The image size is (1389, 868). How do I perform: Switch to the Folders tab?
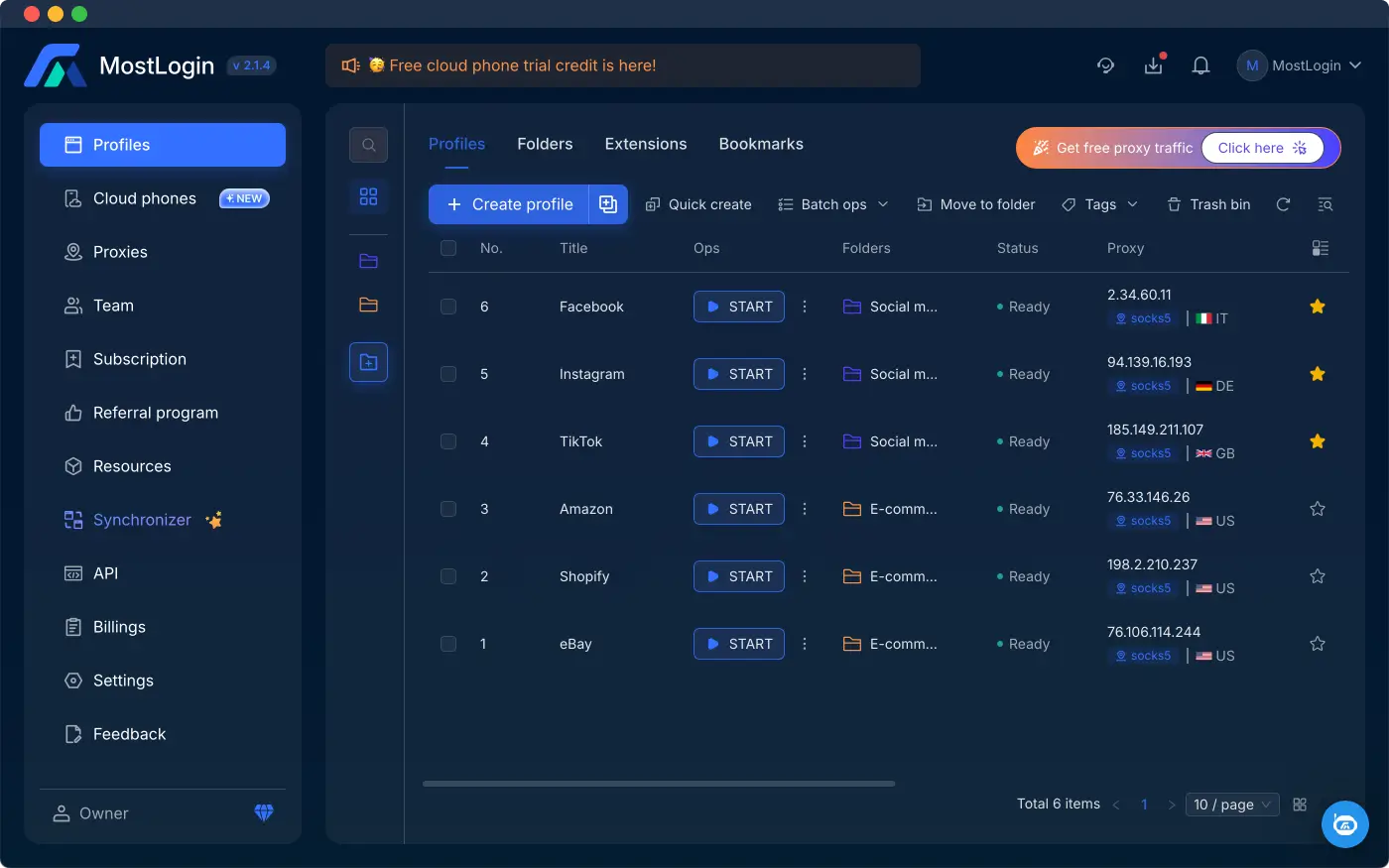click(x=545, y=144)
